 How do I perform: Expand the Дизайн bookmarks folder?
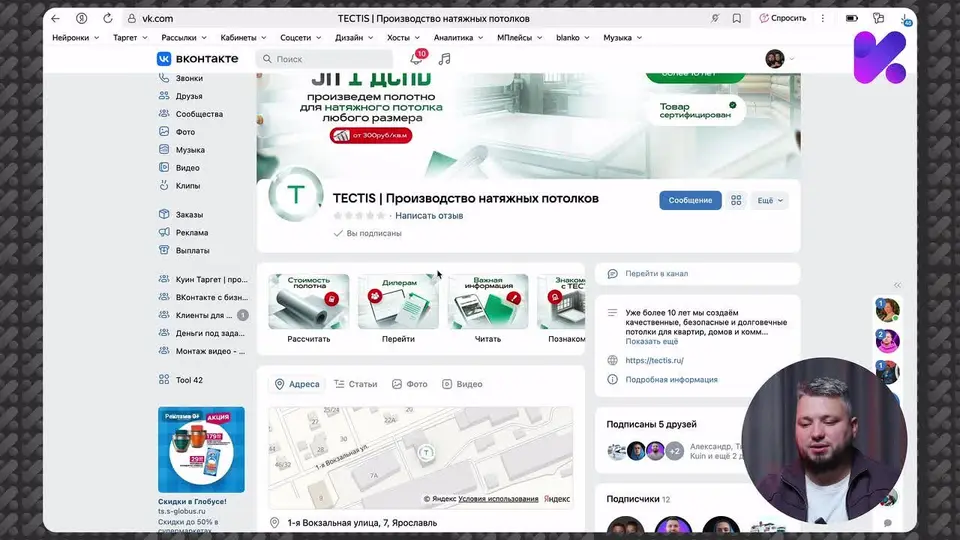coord(354,37)
